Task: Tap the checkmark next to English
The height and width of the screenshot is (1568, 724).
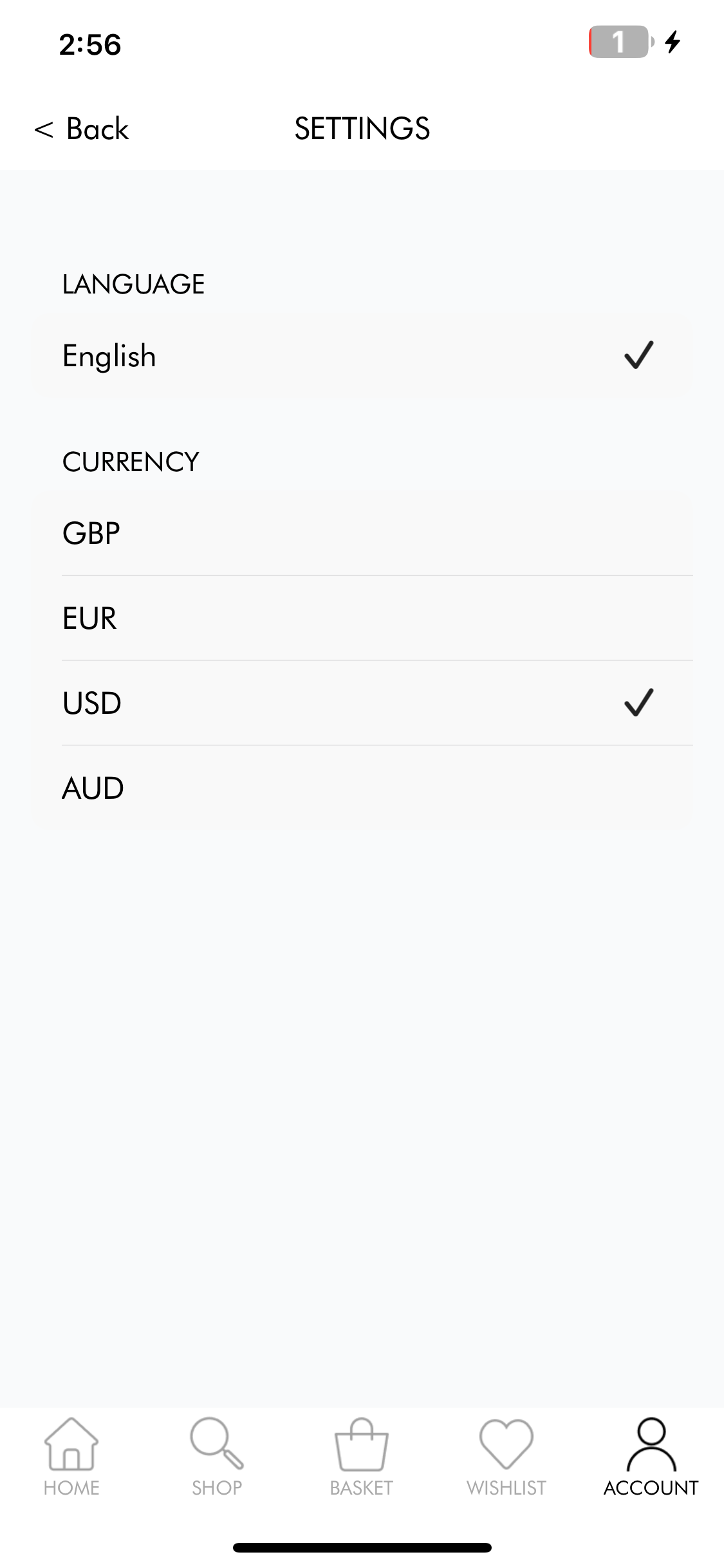Action: [639, 355]
